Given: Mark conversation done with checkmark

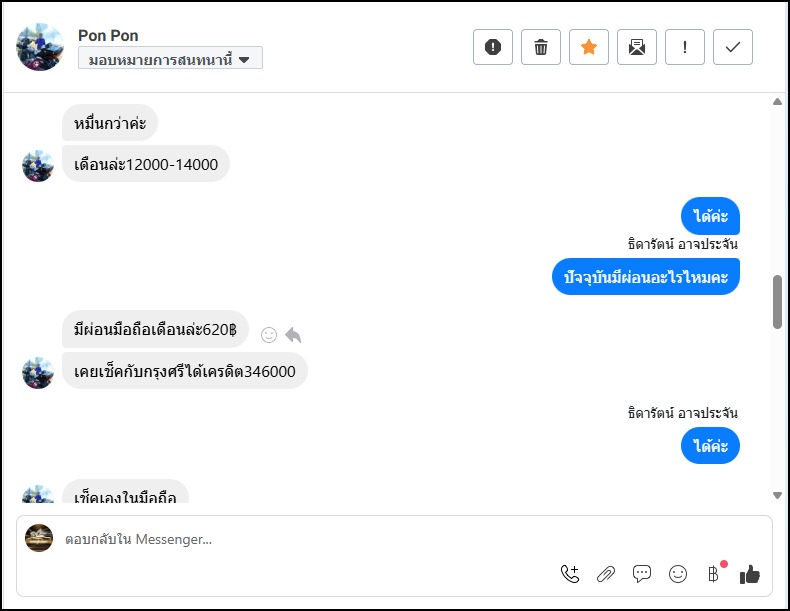Looking at the screenshot, I should point(733,47).
